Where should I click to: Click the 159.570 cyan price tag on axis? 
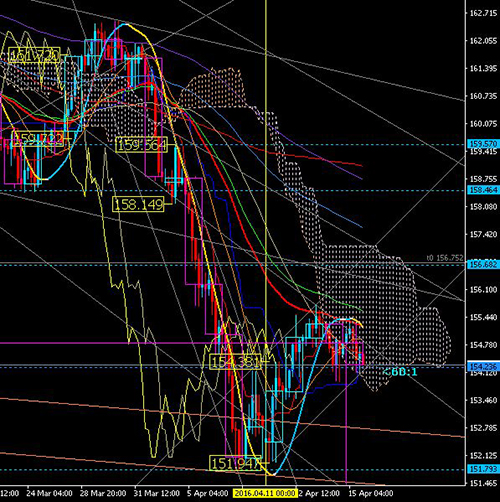[x=483, y=144]
